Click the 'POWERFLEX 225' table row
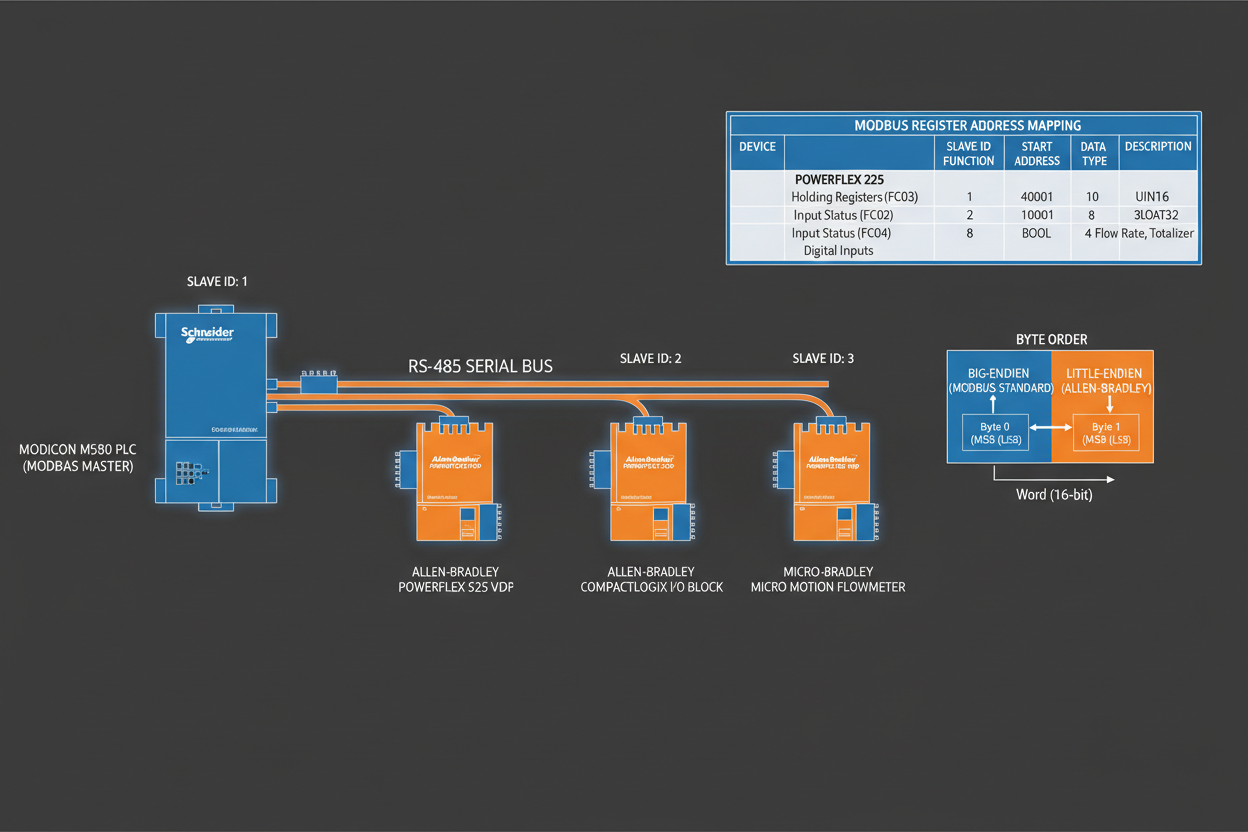 (838, 180)
